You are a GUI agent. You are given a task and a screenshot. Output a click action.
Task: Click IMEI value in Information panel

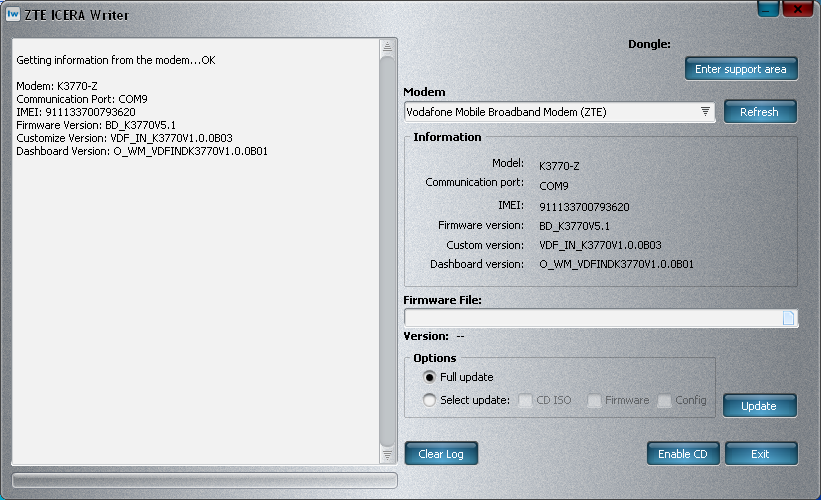pyautogui.click(x=584, y=207)
